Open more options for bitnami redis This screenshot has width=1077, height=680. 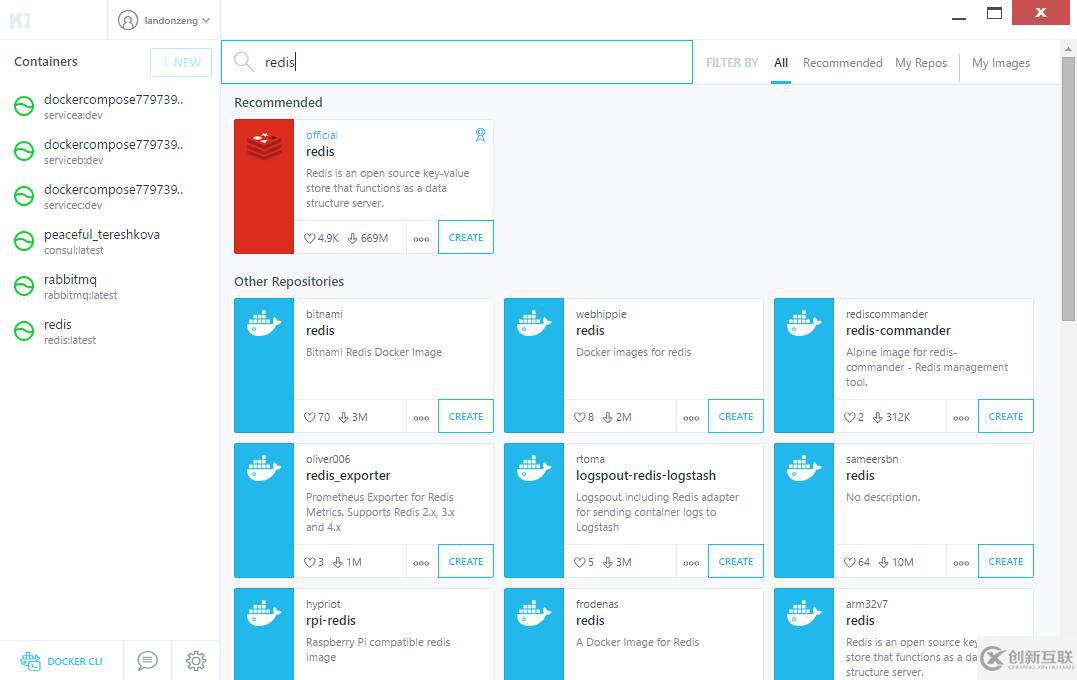[x=421, y=417]
